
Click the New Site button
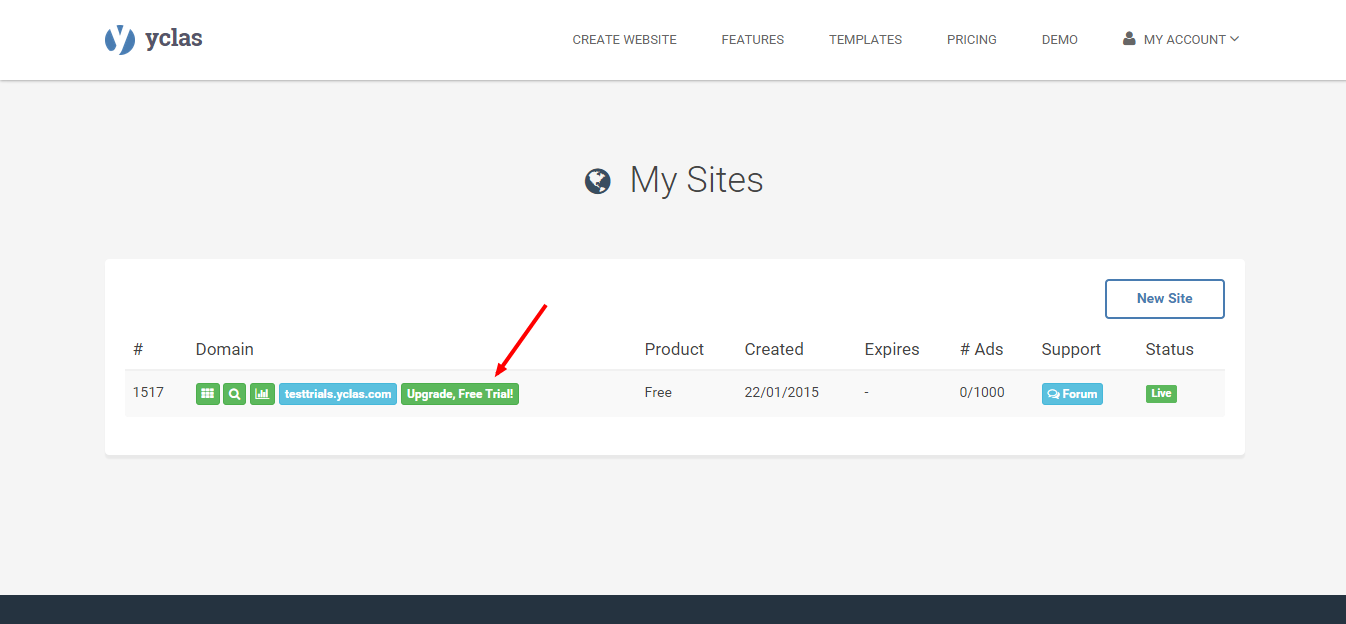tap(1165, 299)
